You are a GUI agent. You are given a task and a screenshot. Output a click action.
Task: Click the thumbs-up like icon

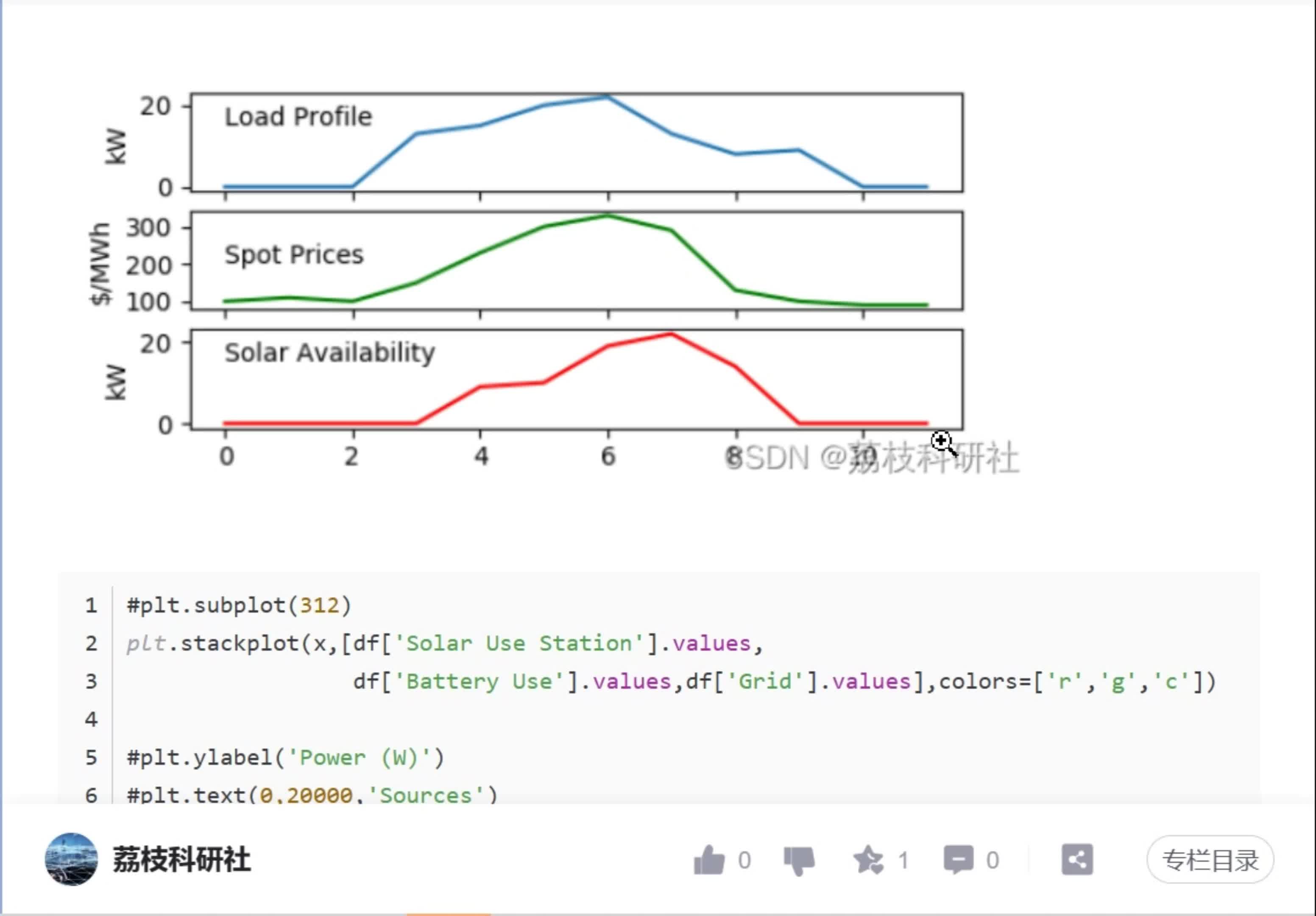pos(710,860)
